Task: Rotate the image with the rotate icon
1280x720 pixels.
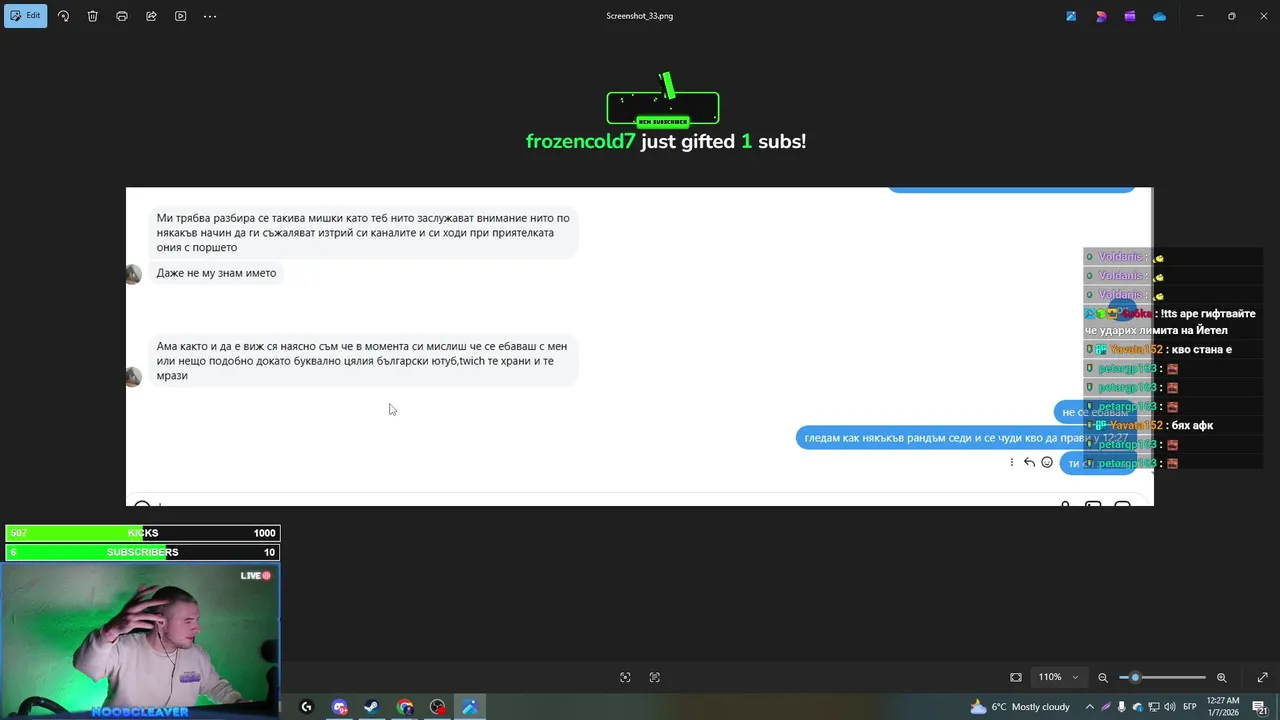Action: click(x=63, y=16)
